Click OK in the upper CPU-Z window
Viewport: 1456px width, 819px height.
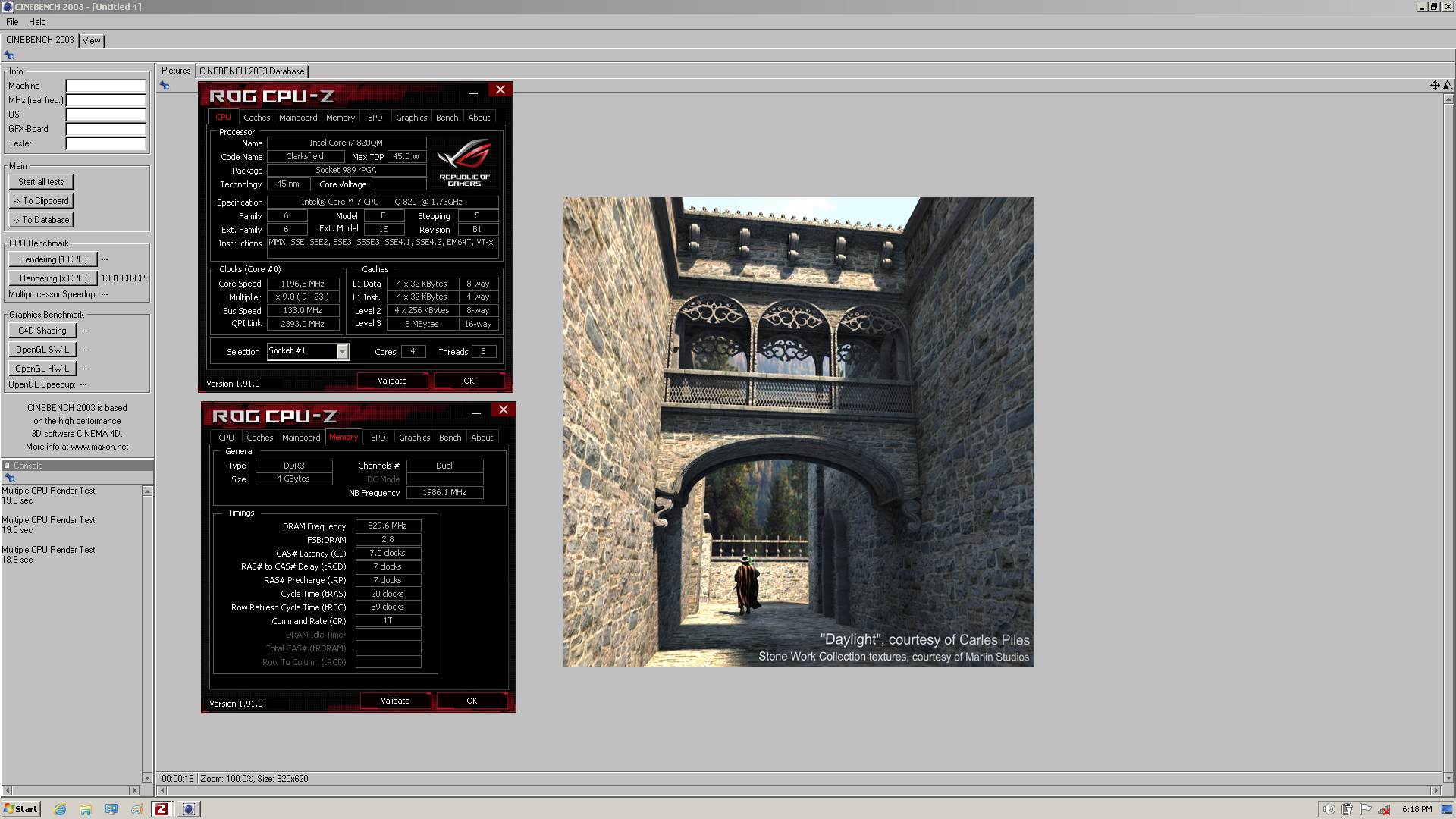tap(469, 381)
